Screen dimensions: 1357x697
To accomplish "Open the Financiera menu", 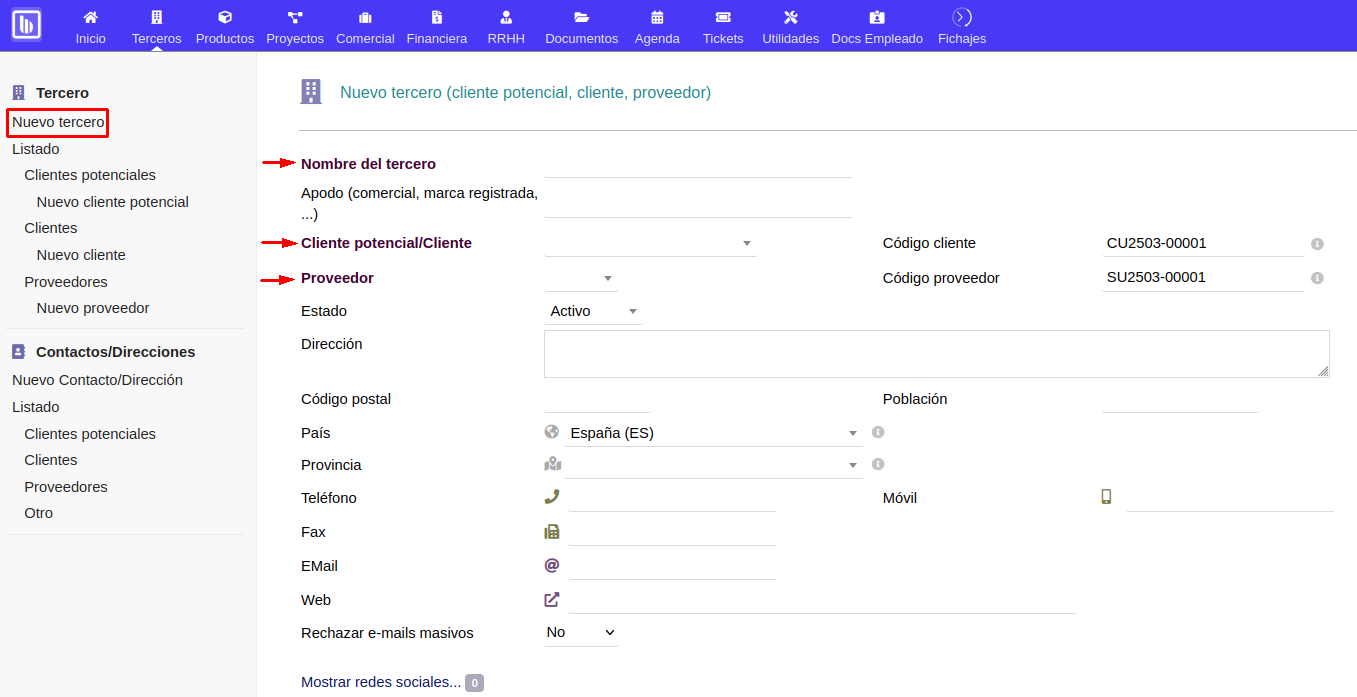I will click(x=436, y=26).
